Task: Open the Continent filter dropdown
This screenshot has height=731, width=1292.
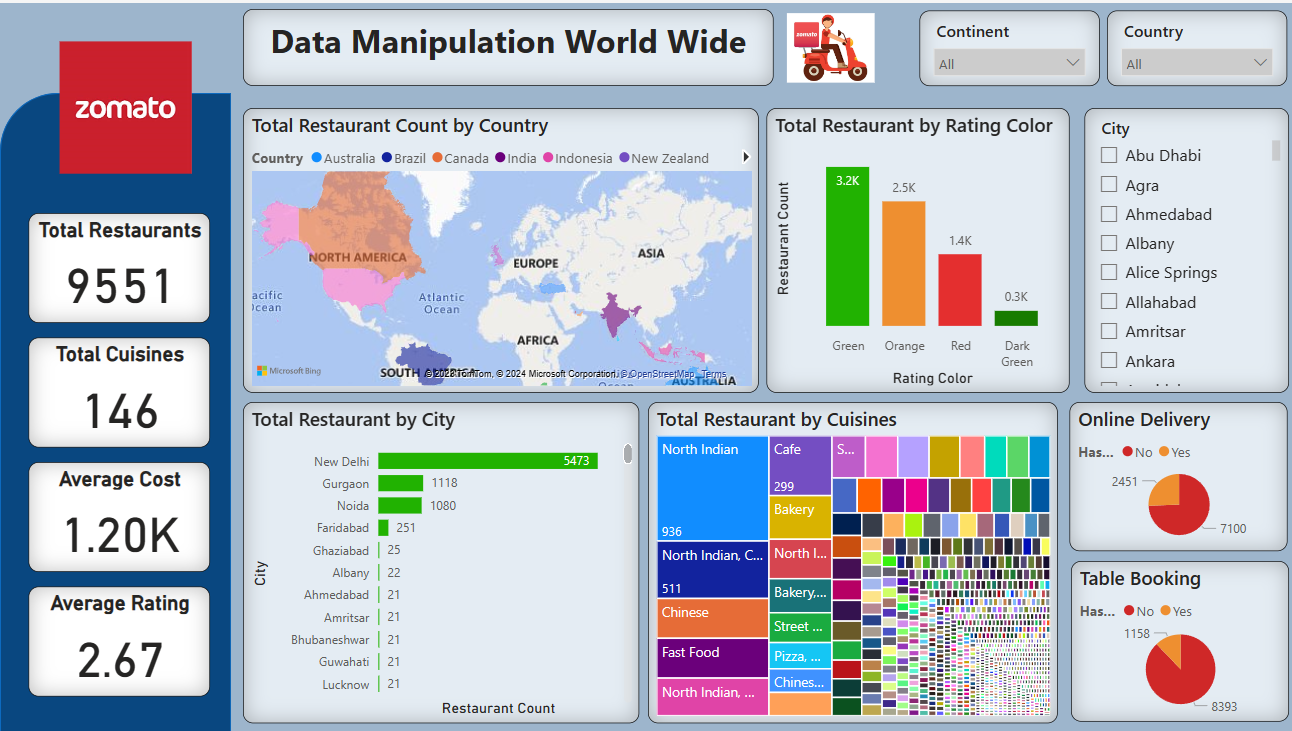Action: [1009, 63]
